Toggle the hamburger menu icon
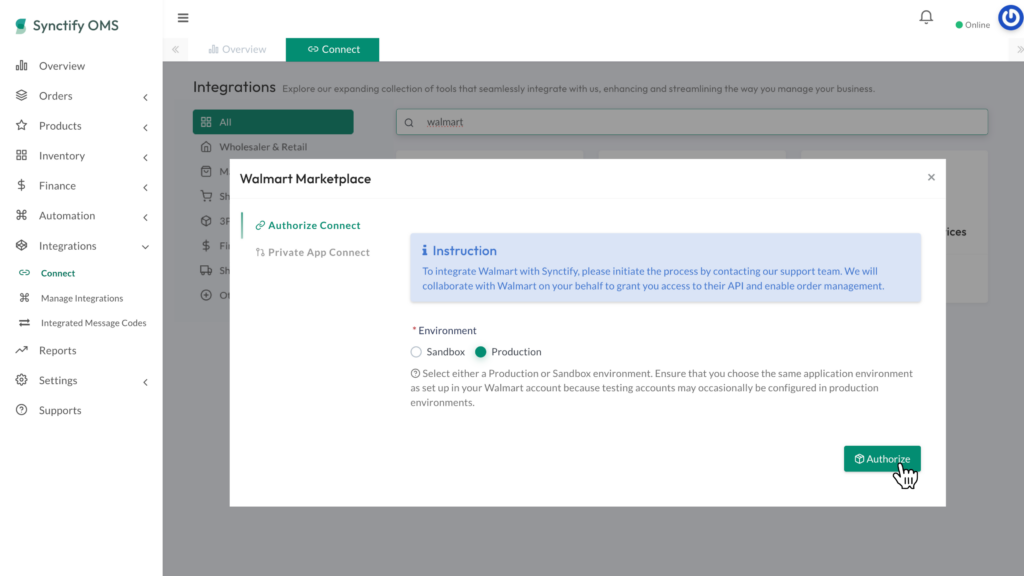This screenshot has width=1024, height=576. tap(183, 18)
